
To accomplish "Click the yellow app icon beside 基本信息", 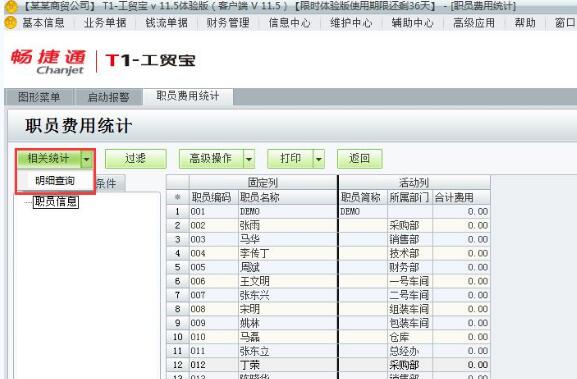I will tap(11, 23).
